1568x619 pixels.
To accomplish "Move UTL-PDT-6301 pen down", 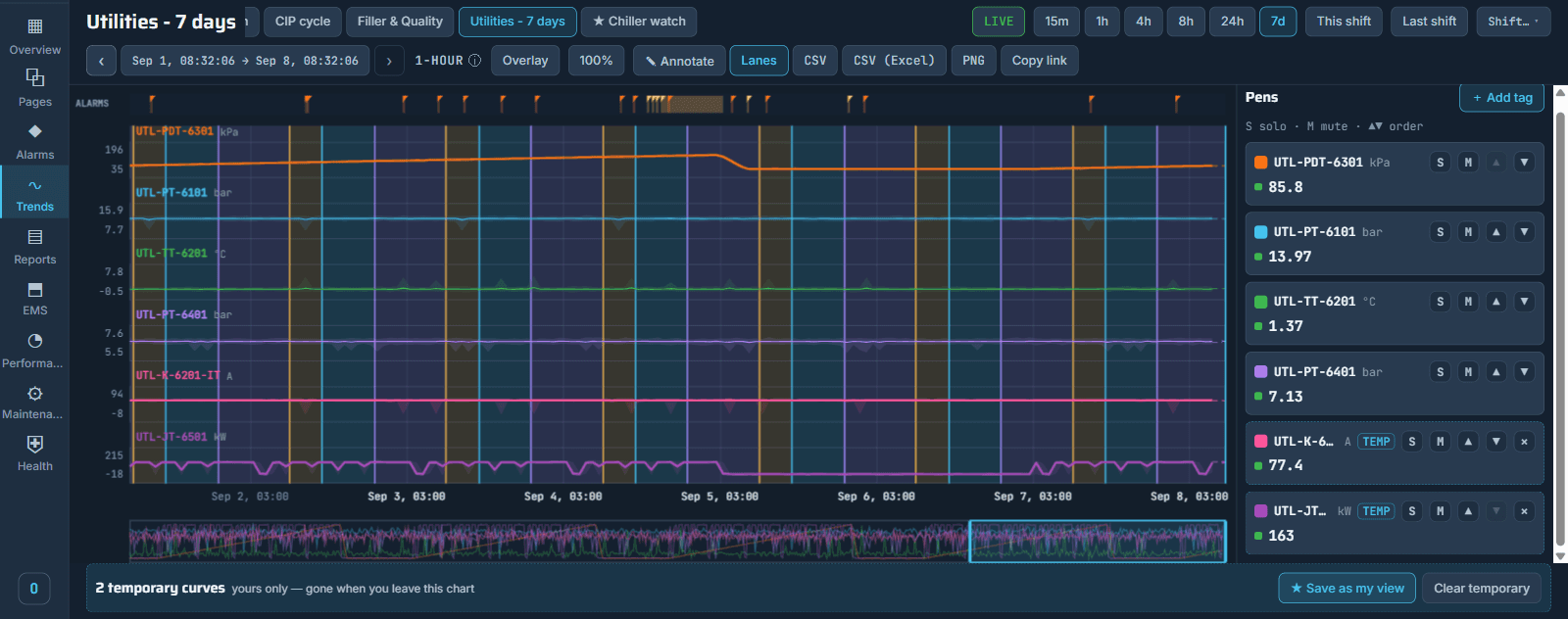I will (x=1524, y=163).
